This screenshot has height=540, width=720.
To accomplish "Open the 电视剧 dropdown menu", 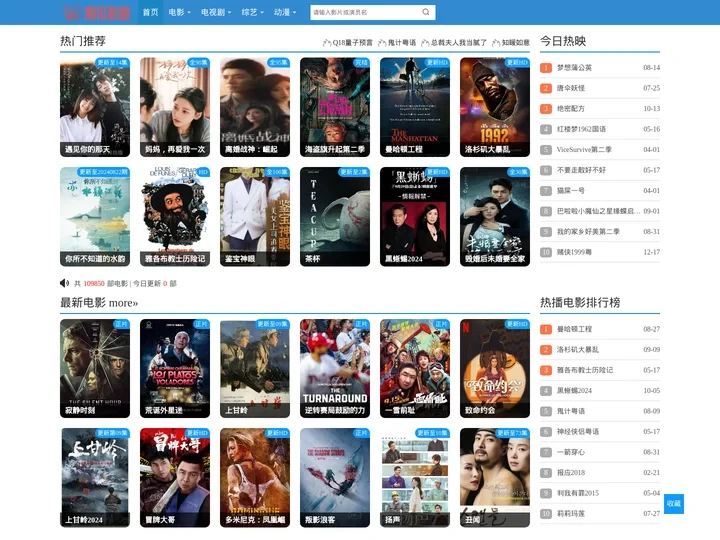I will pos(216,12).
